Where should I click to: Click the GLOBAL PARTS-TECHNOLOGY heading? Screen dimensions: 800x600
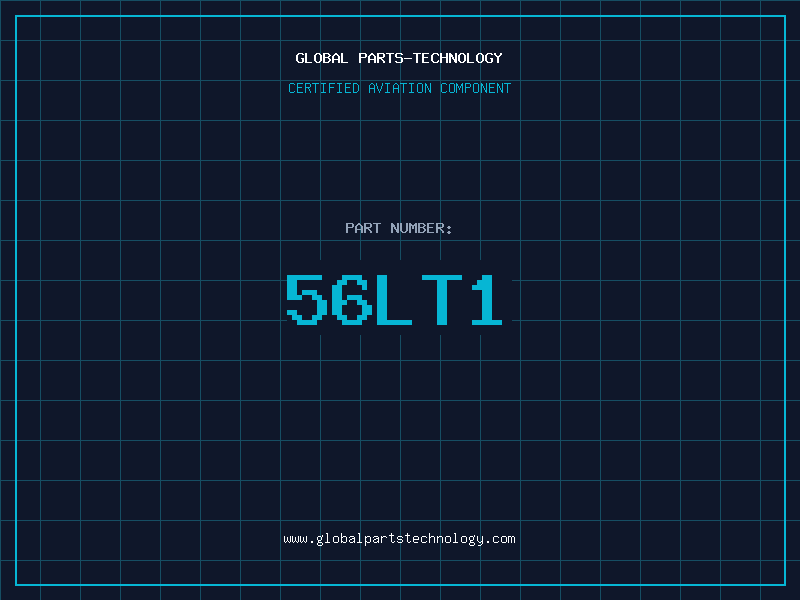click(399, 58)
